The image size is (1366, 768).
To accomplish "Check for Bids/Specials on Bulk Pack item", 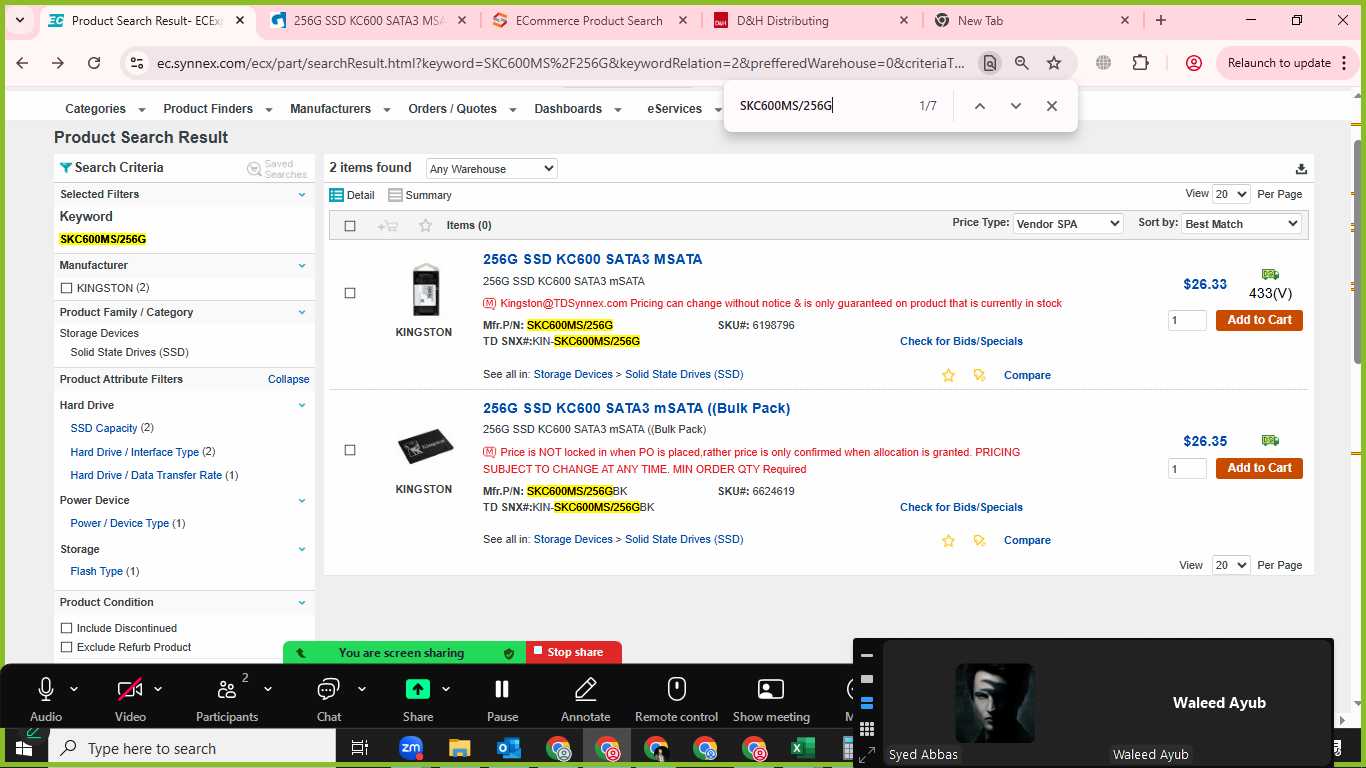I will point(961,507).
